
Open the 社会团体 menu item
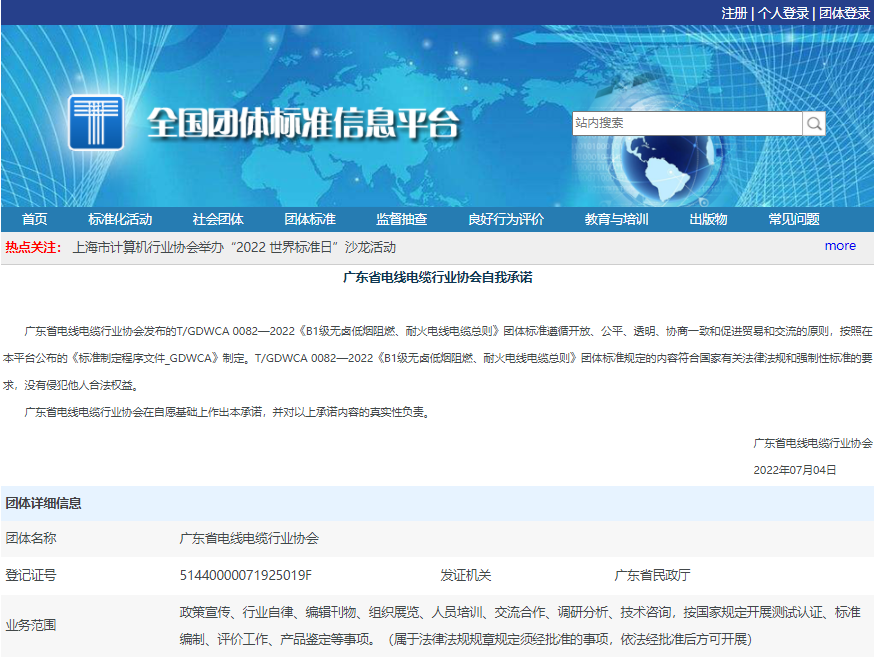[x=218, y=219]
